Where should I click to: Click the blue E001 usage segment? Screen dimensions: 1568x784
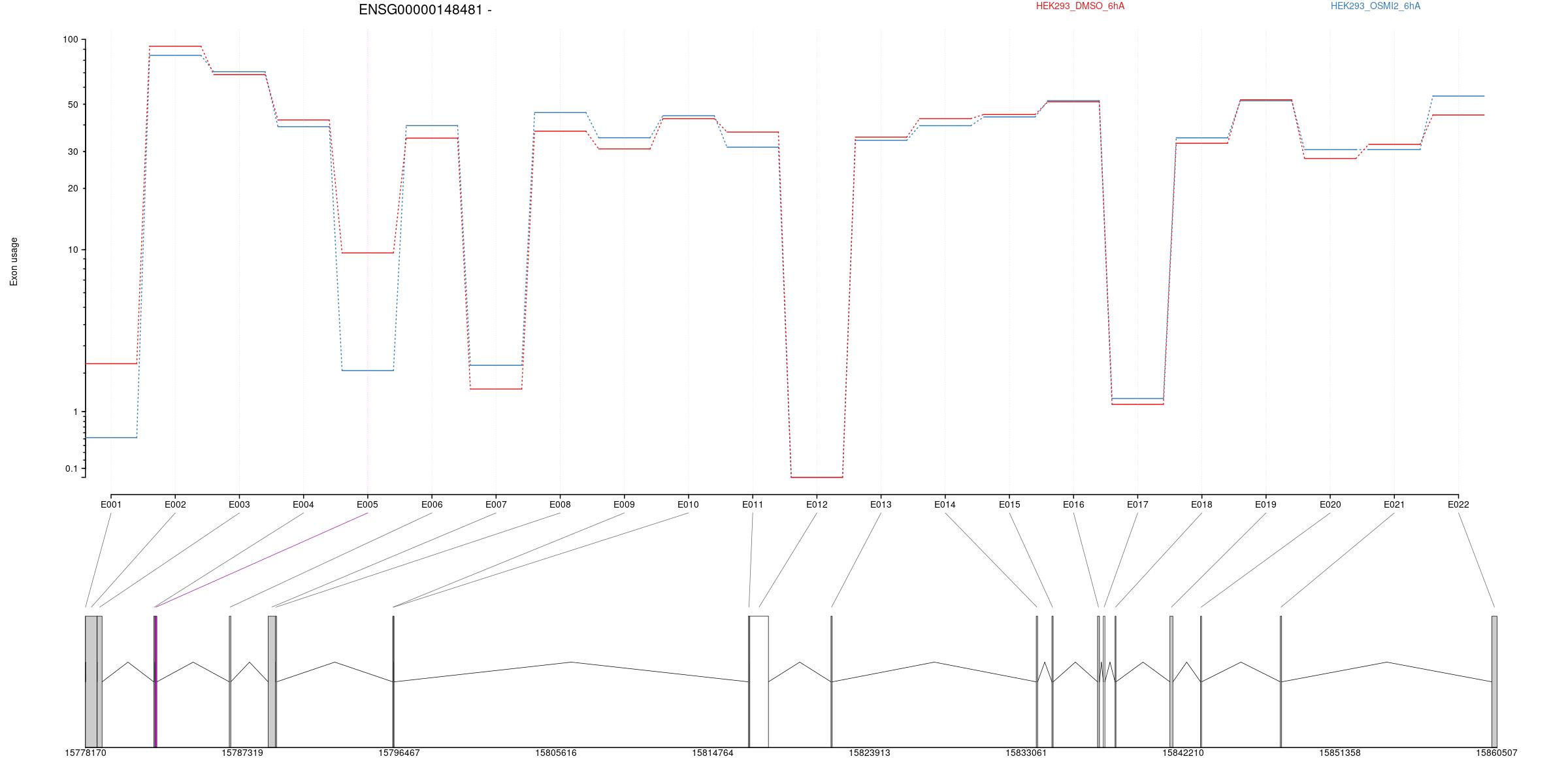111,438
